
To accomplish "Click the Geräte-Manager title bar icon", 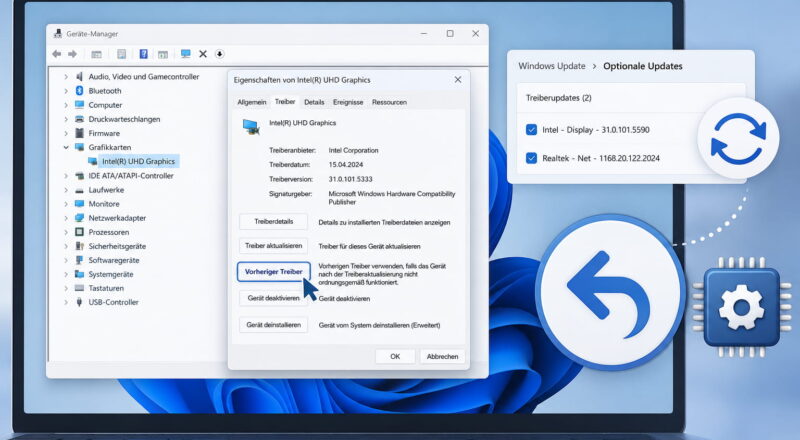I will [58, 34].
